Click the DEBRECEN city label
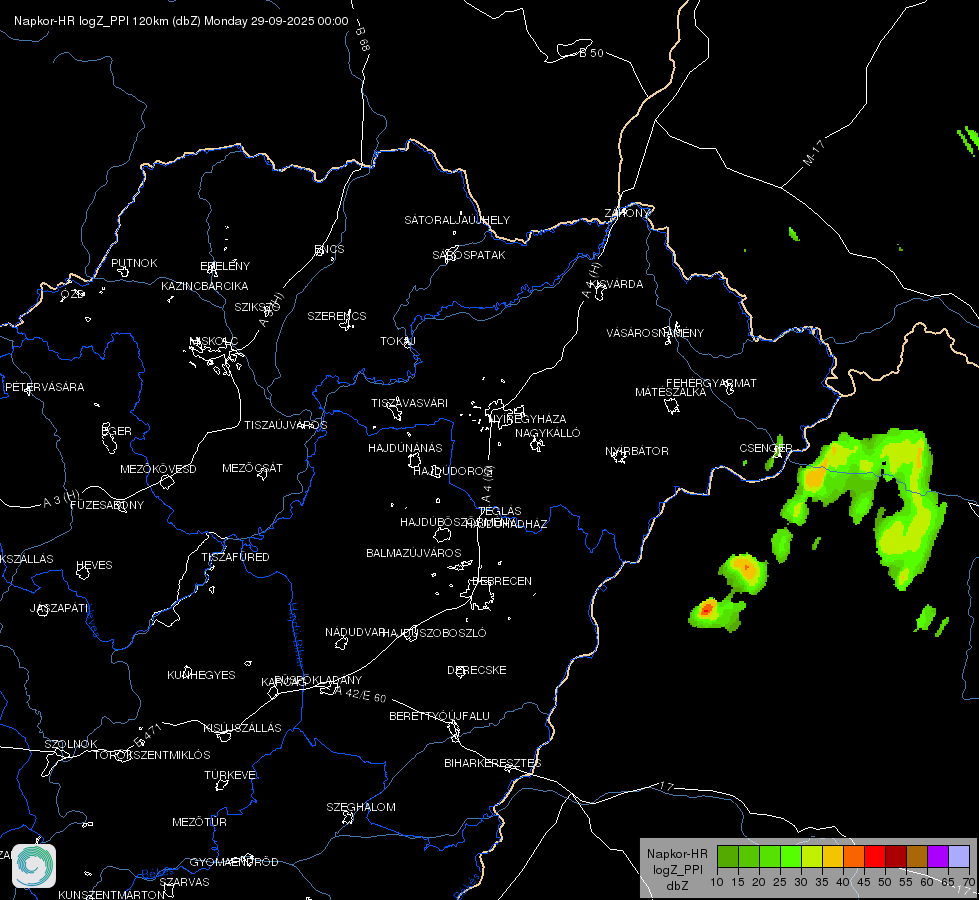The image size is (979, 900). (502, 581)
